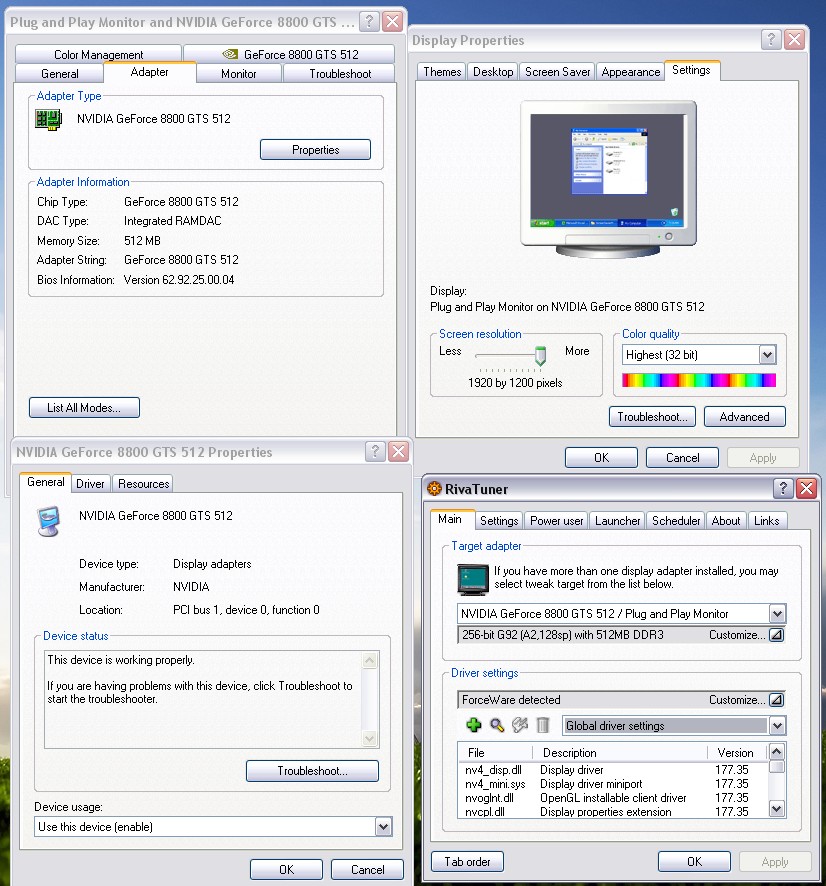Click the Tab order button in RivaTuner
Image resolution: width=826 pixels, height=886 pixels.
click(467, 862)
